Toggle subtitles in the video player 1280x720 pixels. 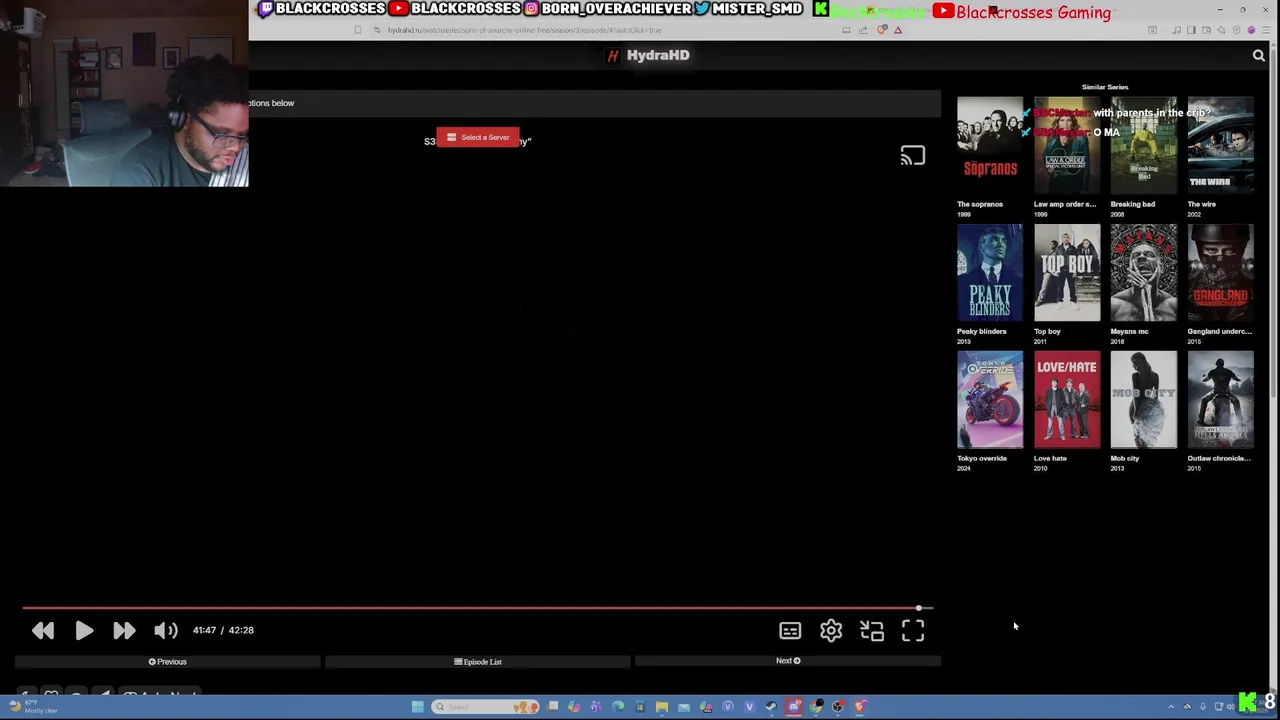click(790, 630)
